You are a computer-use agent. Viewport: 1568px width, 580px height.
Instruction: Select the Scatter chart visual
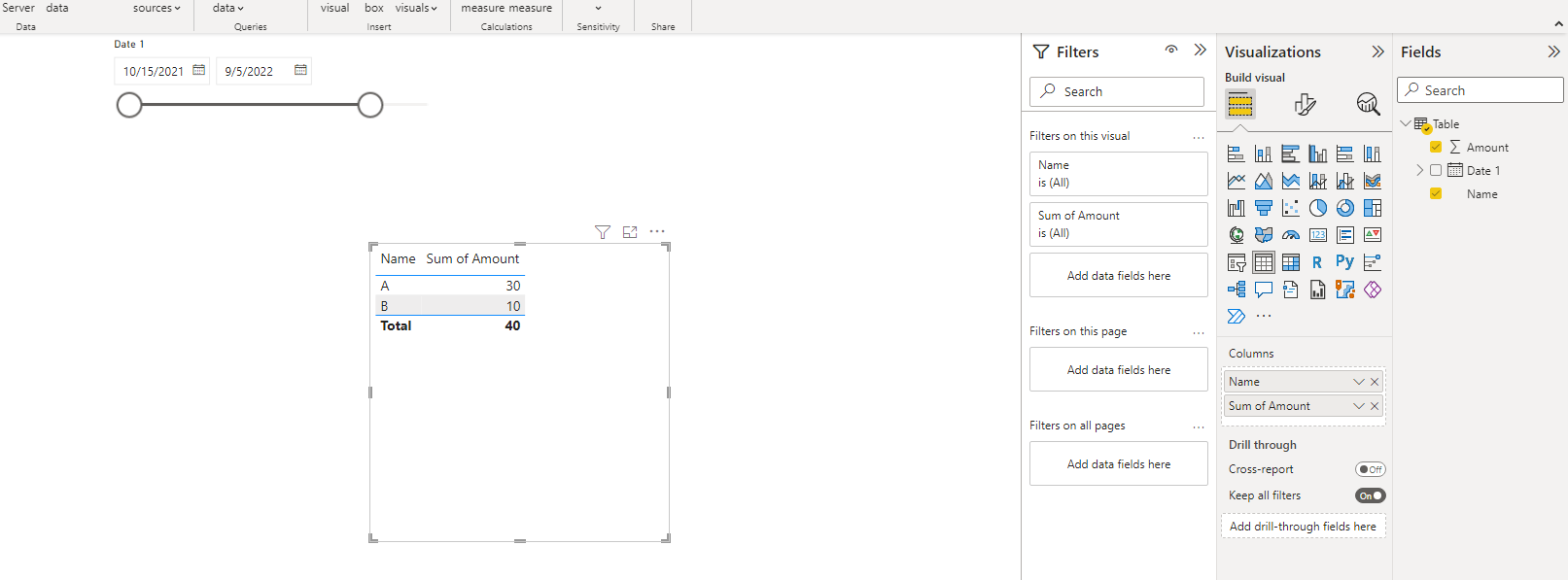tap(1290, 208)
